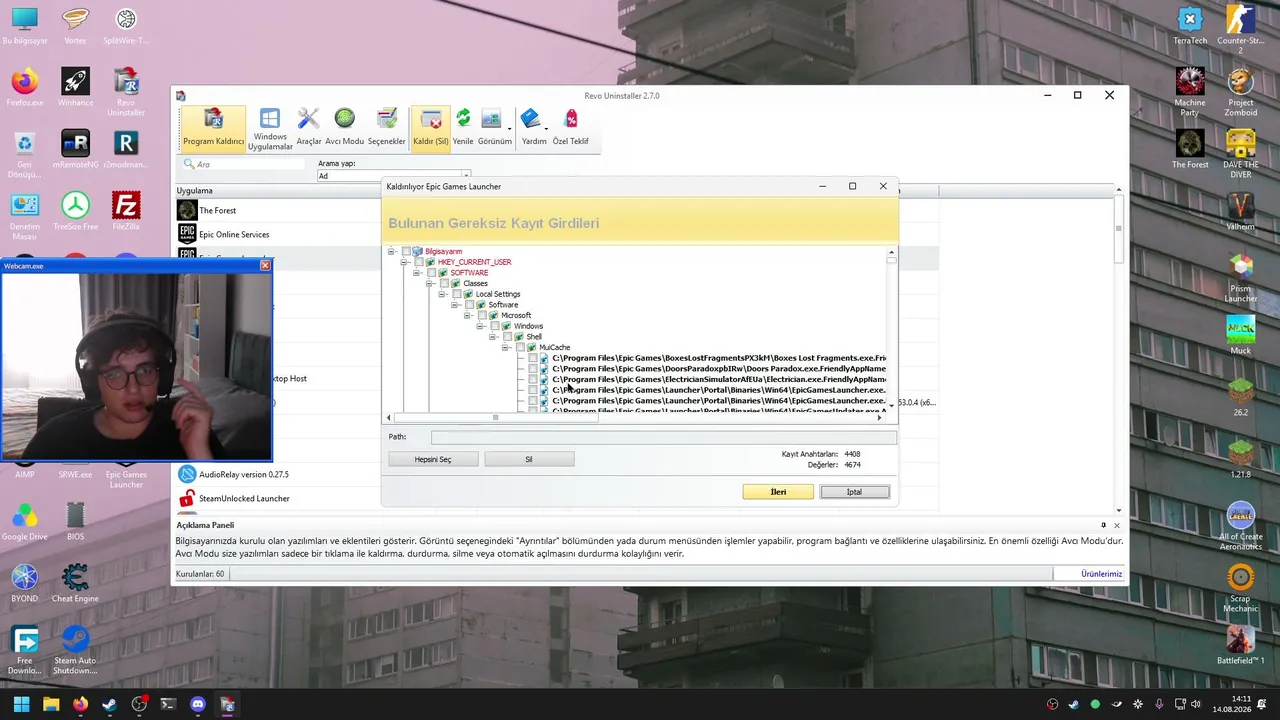Image resolution: width=1280 pixels, height=720 pixels.
Task: Open Araçlar tools in Revo toolbar
Action: point(309,128)
